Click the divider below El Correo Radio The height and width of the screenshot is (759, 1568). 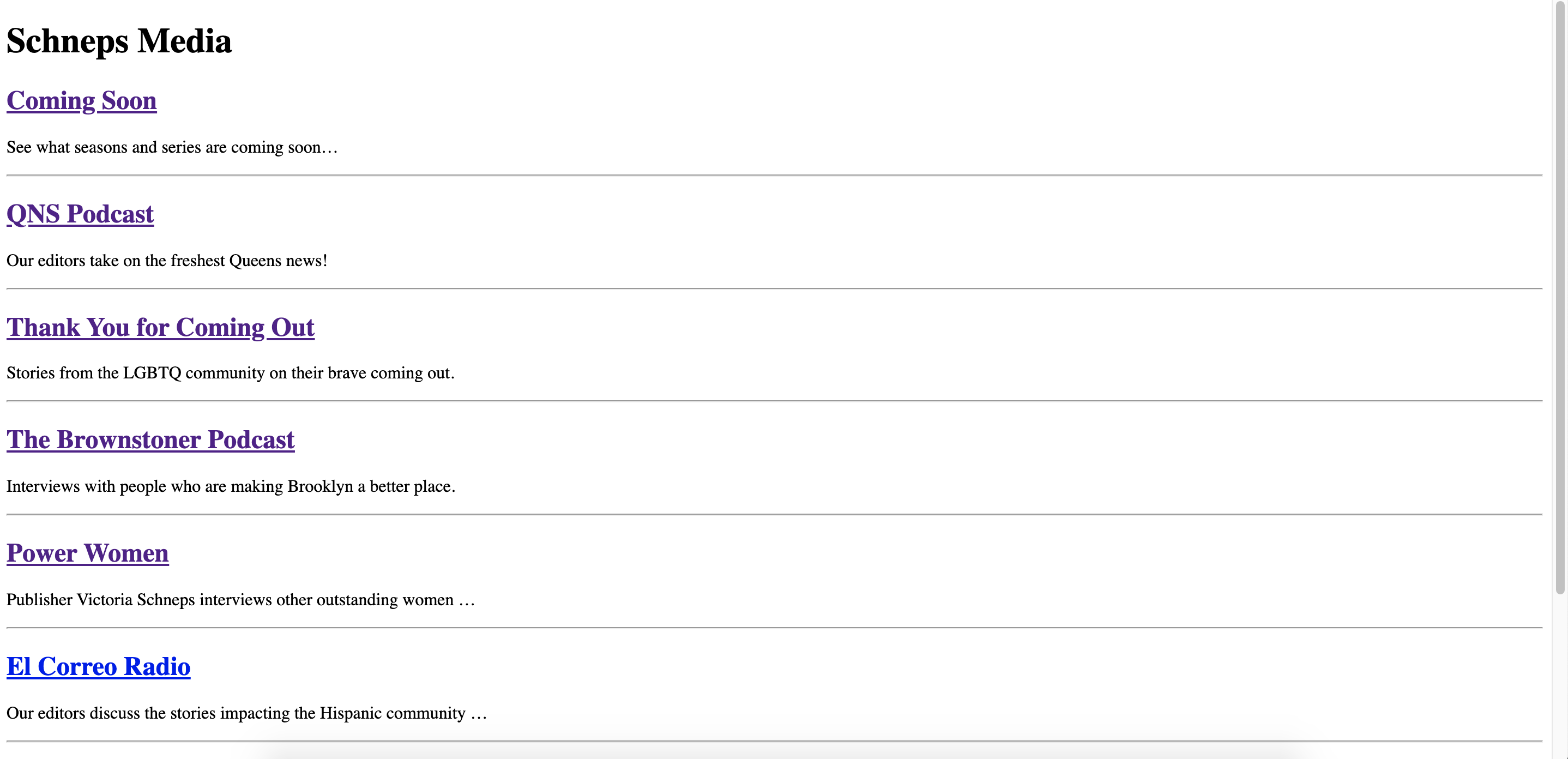click(774, 741)
